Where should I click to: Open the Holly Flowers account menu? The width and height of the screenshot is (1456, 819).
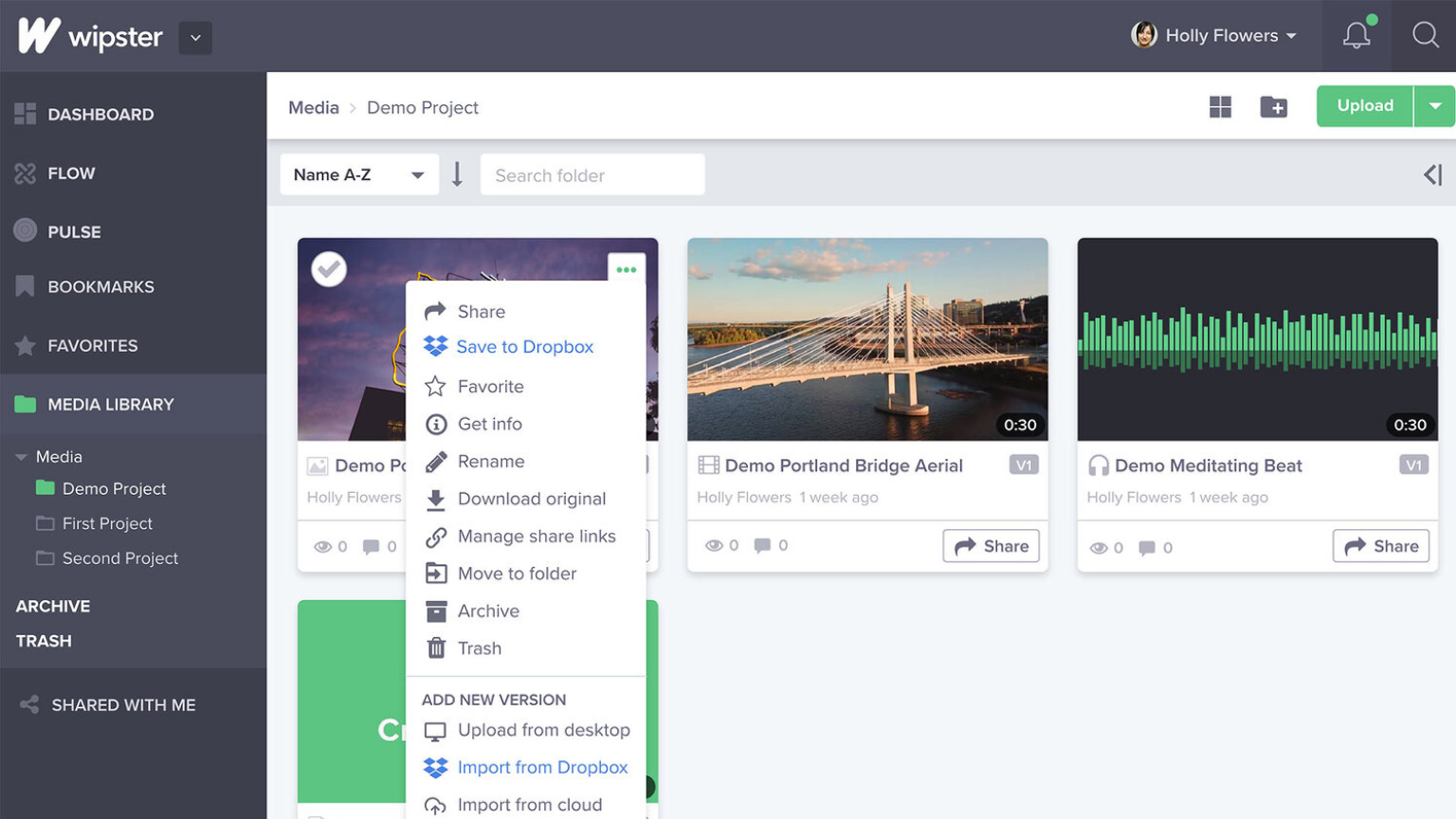coord(1214,36)
